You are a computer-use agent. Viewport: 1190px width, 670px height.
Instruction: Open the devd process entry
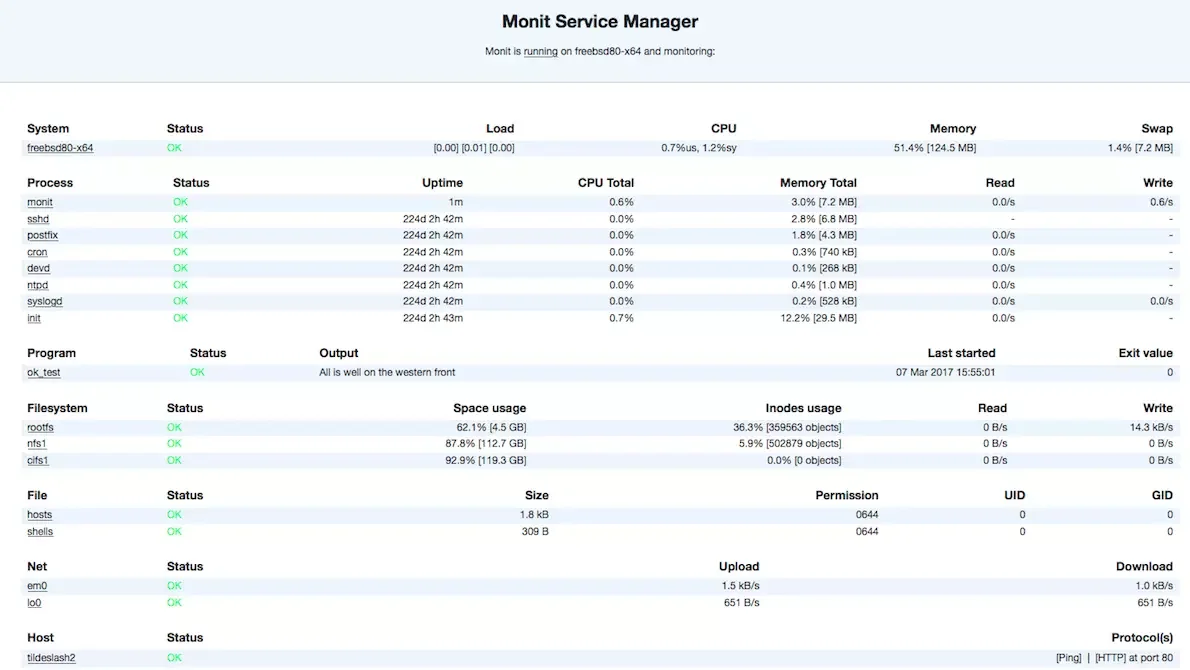[x=37, y=268]
